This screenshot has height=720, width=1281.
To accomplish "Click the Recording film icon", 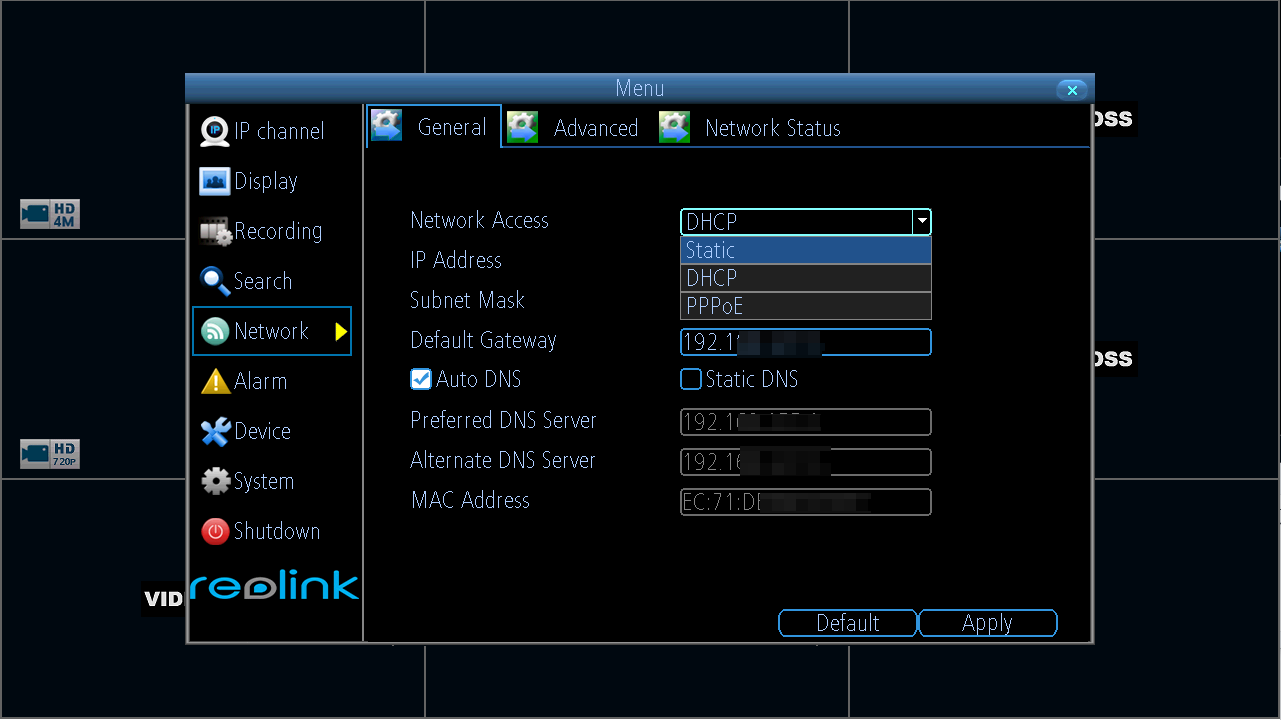I will tap(215, 231).
